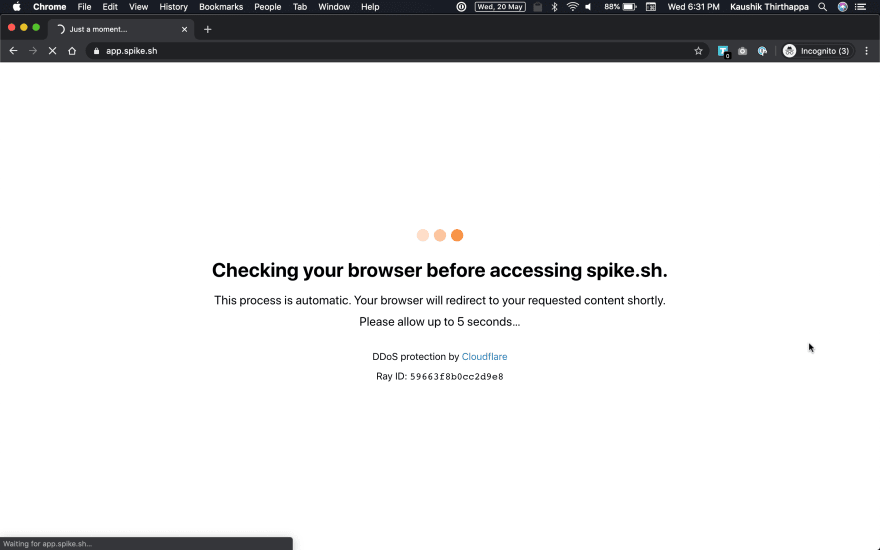Image resolution: width=880 pixels, height=550 pixels.
Task: Open the Siri icon
Action: point(842,7)
